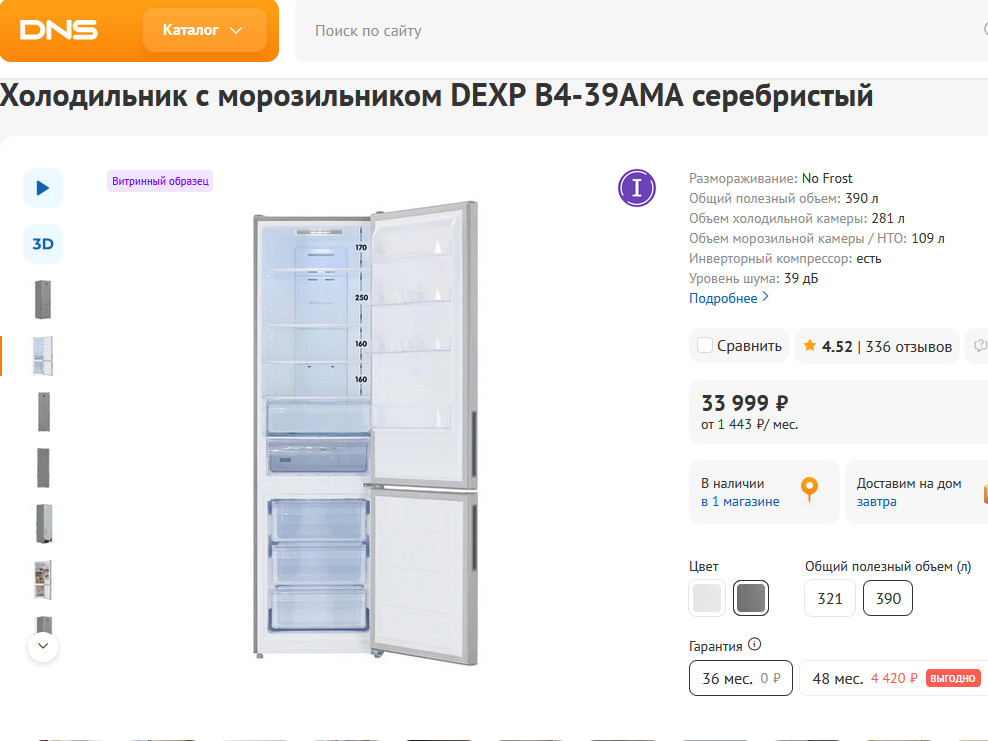The width and height of the screenshot is (988, 741).
Task: Click the star rating 4.52
Action: click(827, 346)
